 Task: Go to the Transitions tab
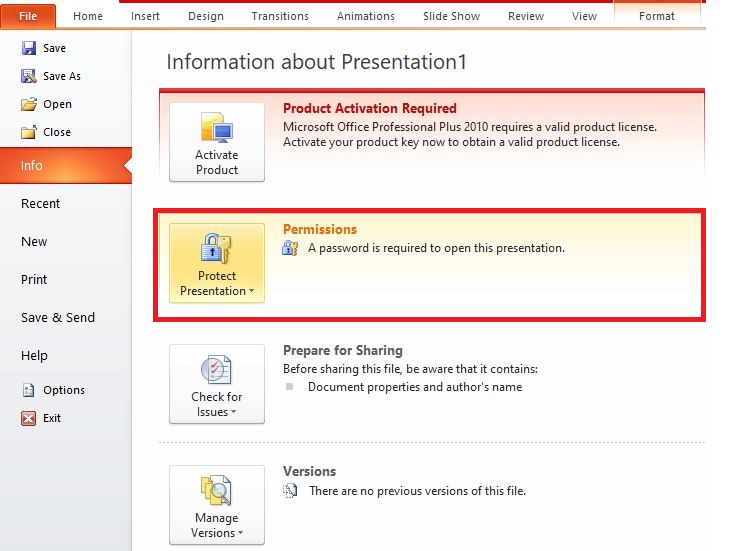coord(280,16)
